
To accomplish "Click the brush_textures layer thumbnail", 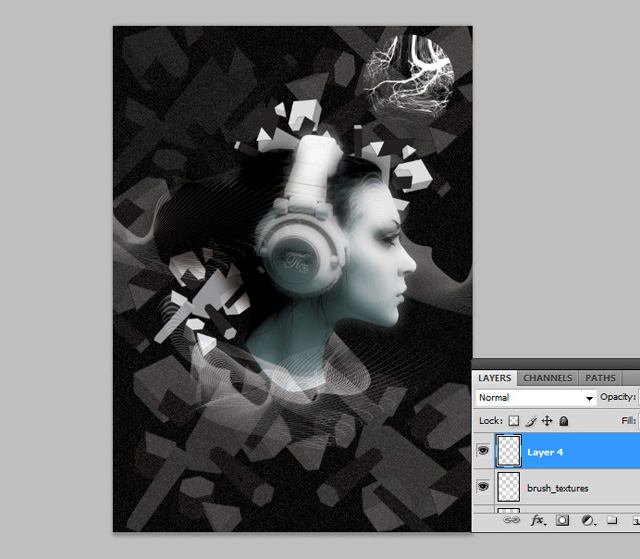I will coord(509,487).
